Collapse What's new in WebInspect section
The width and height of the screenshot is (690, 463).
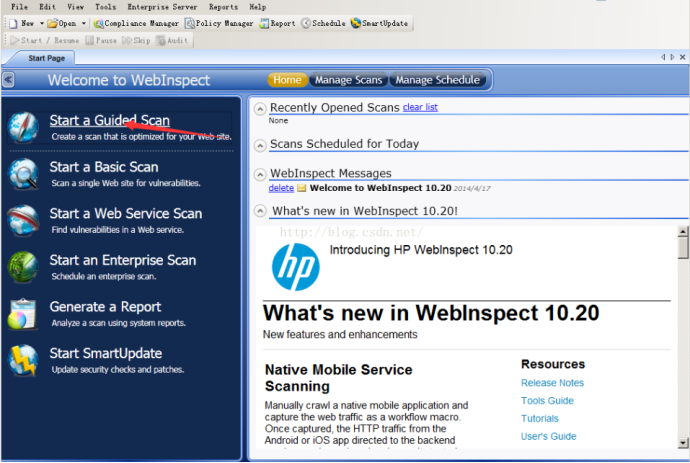[261, 211]
